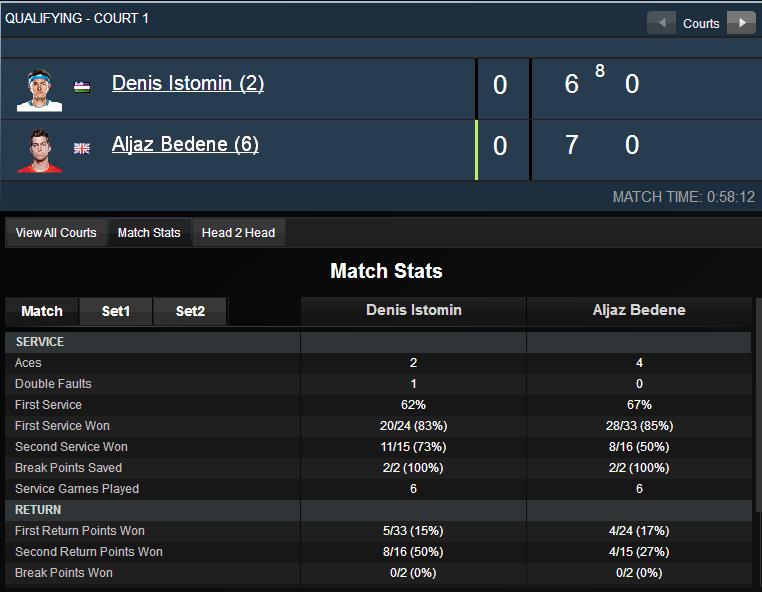Switch to the Match Stats tab
Viewport: 762px width, 592px height.
(149, 233)
